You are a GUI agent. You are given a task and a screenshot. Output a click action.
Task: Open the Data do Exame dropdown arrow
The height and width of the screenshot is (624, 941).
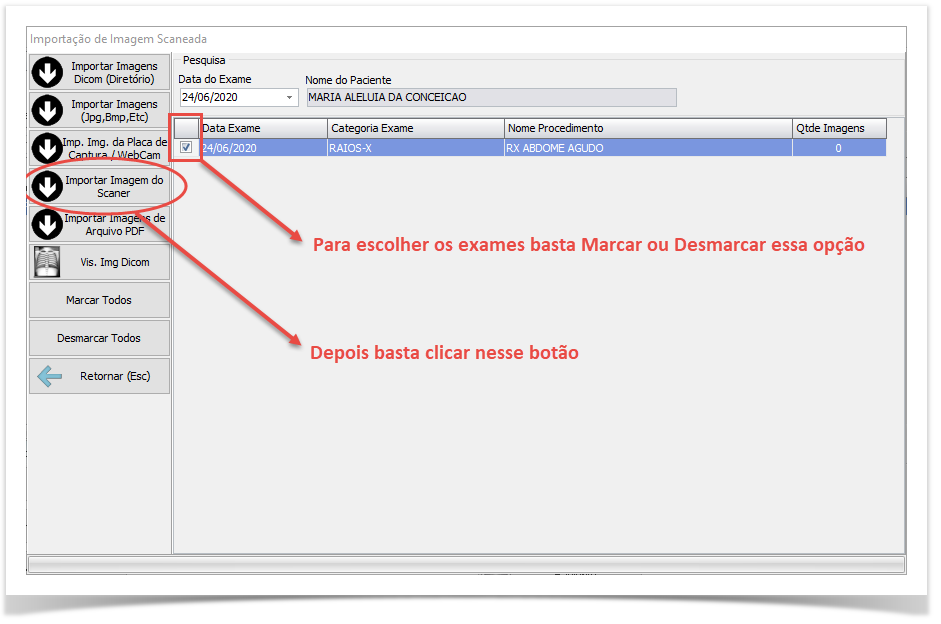tap(290, 98)
